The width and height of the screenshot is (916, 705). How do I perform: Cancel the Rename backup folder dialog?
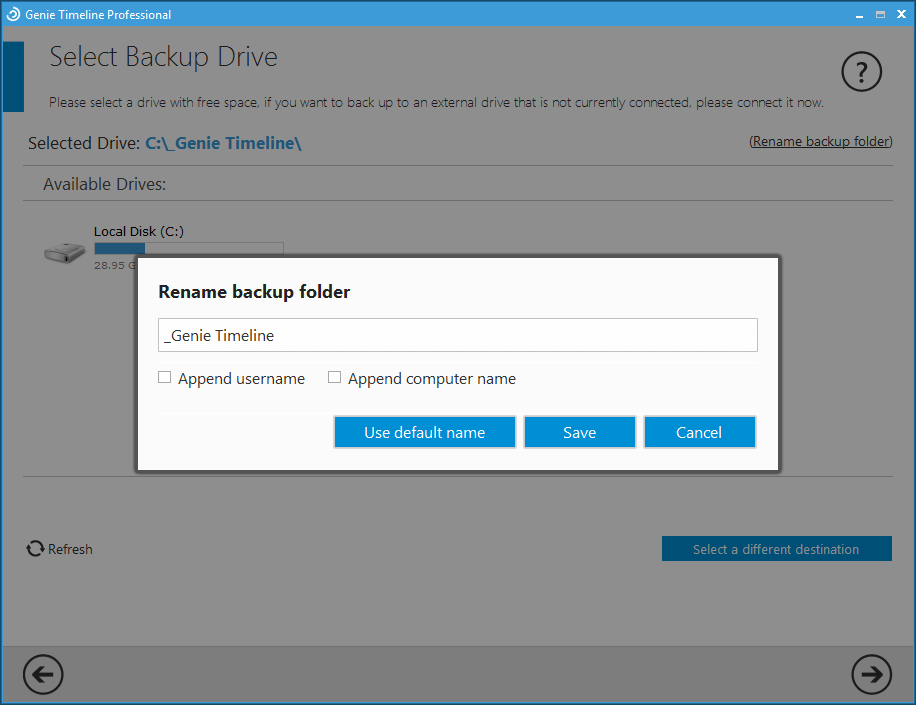click(699, 432)
